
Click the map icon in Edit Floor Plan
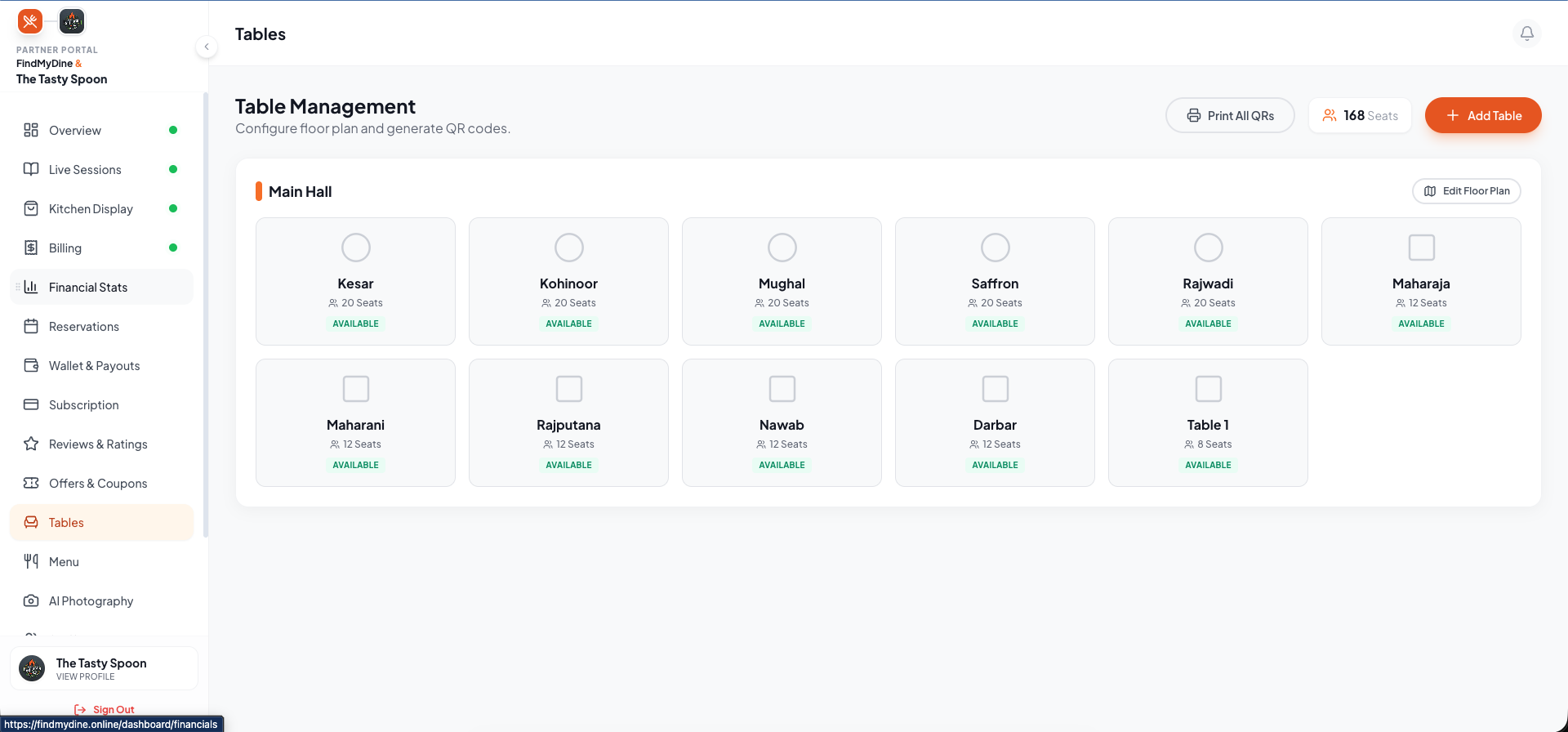click(1430, 191)
